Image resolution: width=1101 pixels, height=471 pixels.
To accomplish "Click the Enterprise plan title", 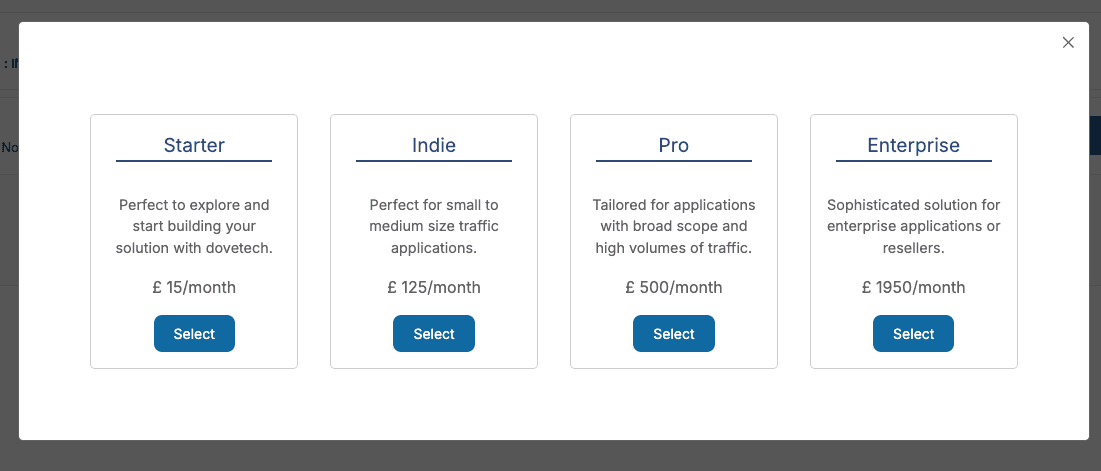I will tap(913, 145).
